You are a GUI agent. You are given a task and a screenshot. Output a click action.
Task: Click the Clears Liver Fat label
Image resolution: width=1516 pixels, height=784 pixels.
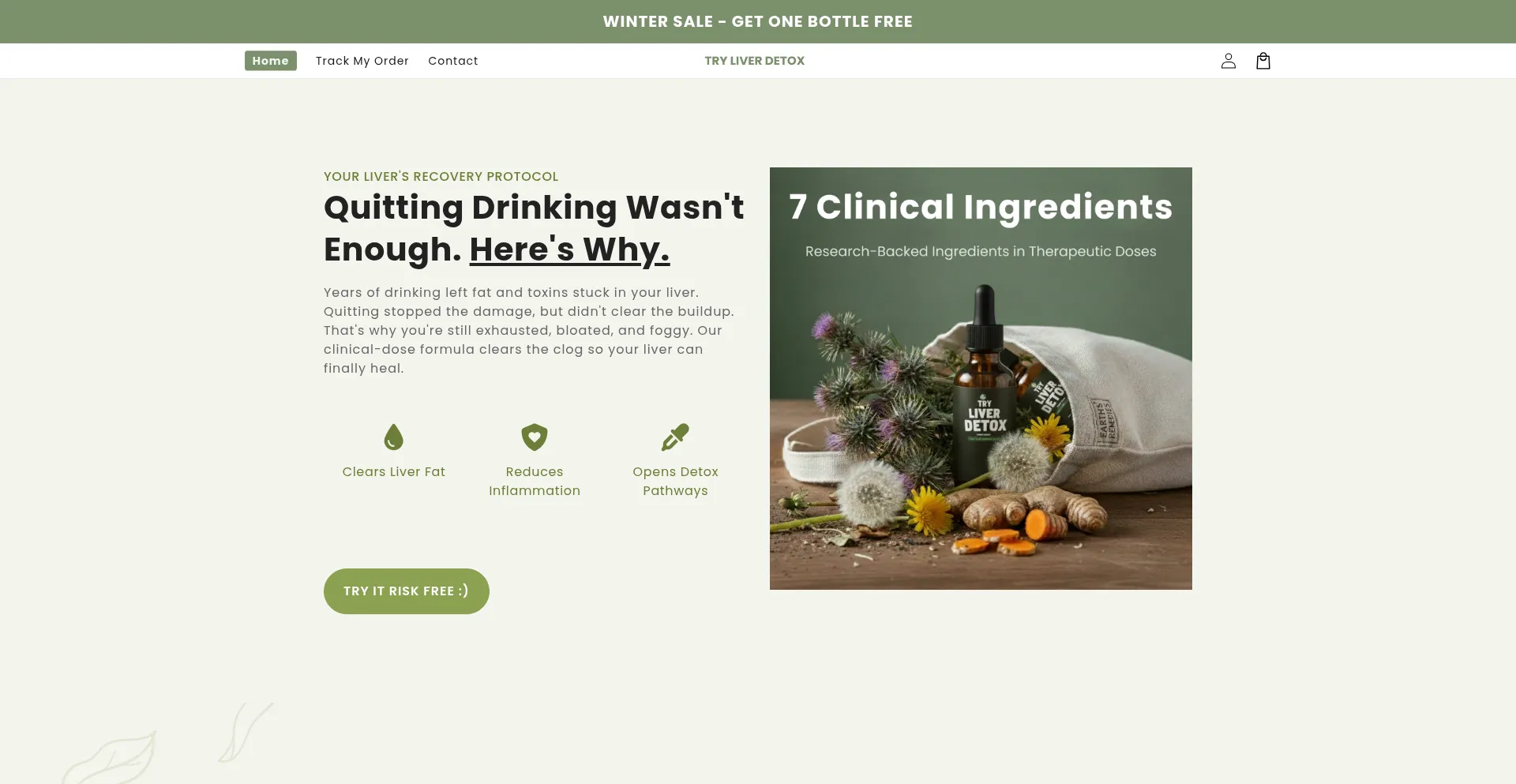[393, 471]
